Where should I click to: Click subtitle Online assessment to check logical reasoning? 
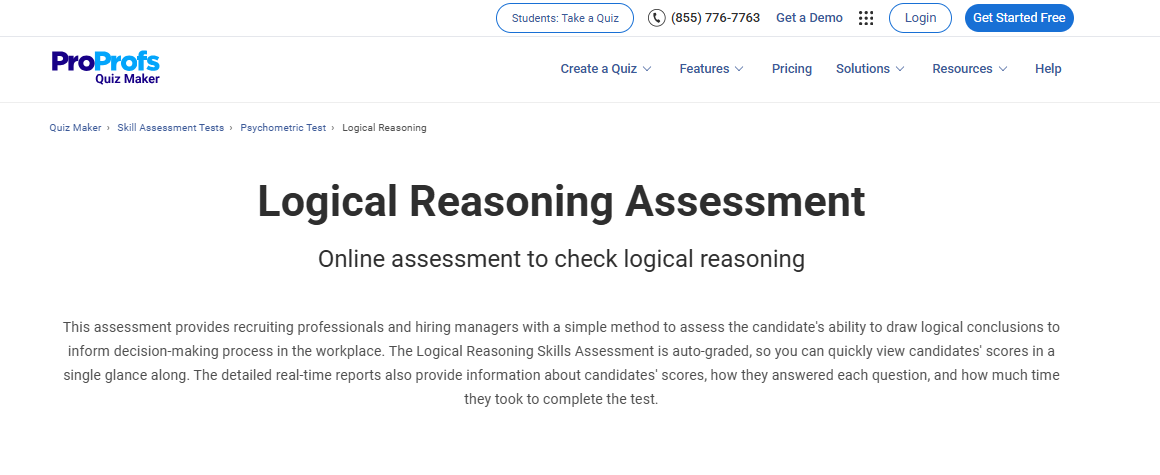pyautogui.click(x=562, y=259)
